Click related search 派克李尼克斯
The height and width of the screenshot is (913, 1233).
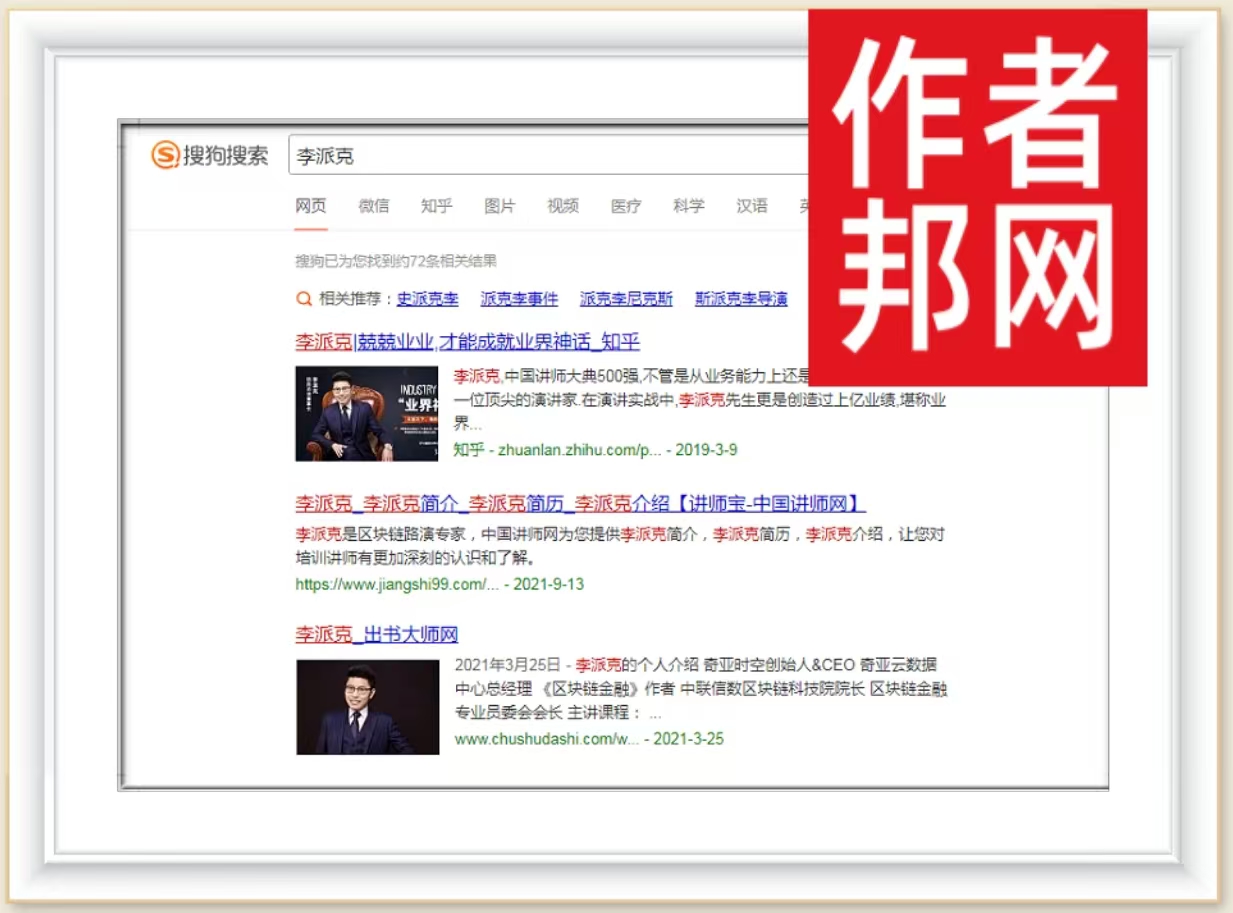coord(626,298)
